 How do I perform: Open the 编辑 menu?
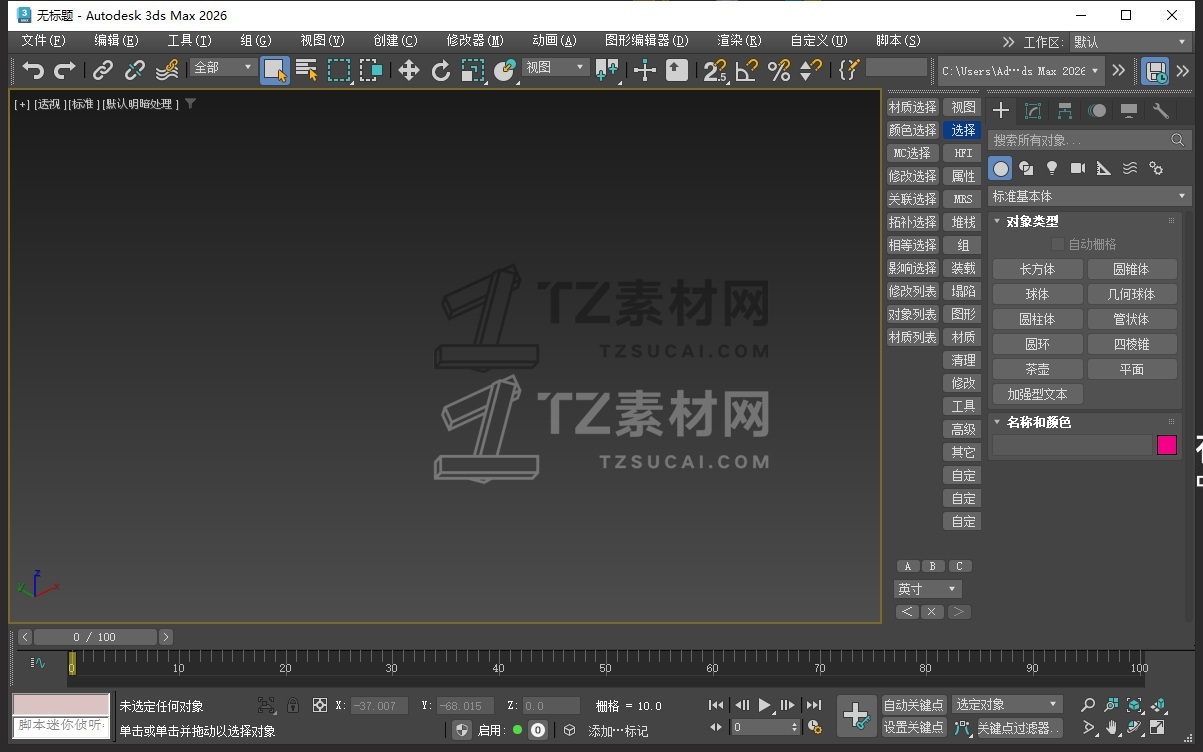tap(116, 41)
